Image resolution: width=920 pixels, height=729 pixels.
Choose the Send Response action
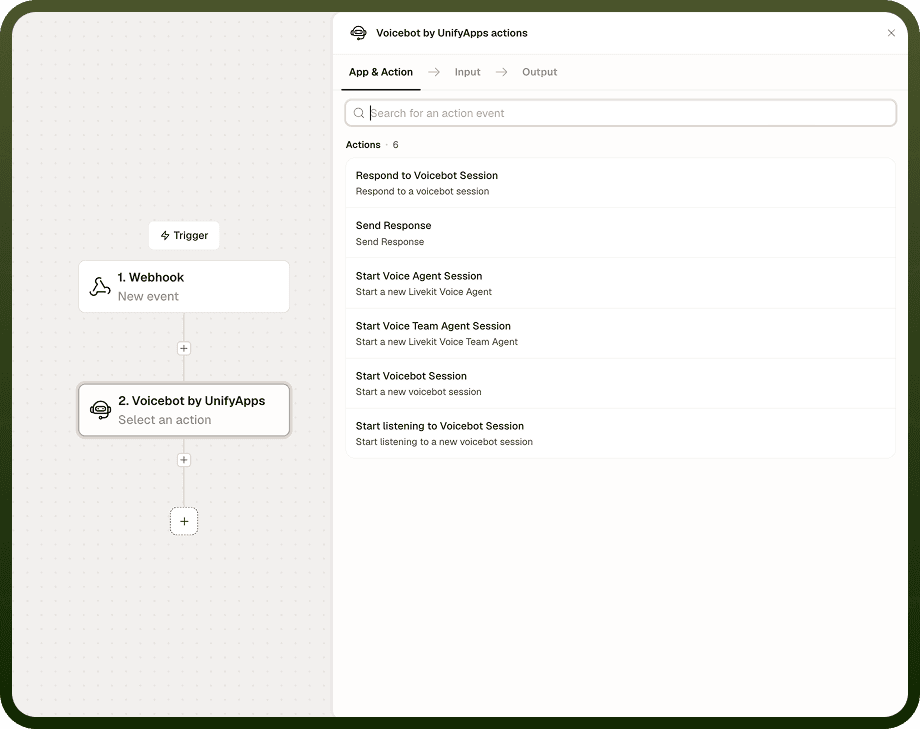pyautogui.click(x=620, y=233)
